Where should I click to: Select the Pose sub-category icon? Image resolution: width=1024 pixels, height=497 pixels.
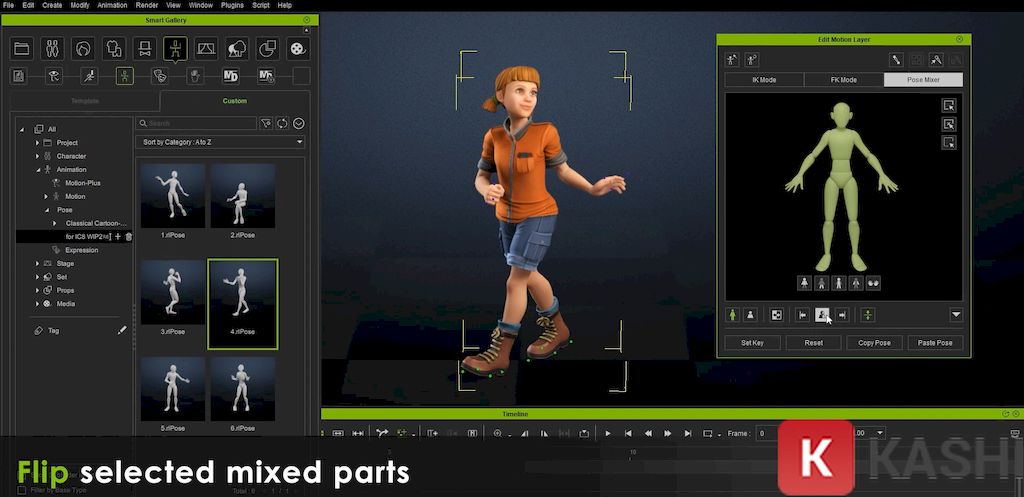[124, 76]
